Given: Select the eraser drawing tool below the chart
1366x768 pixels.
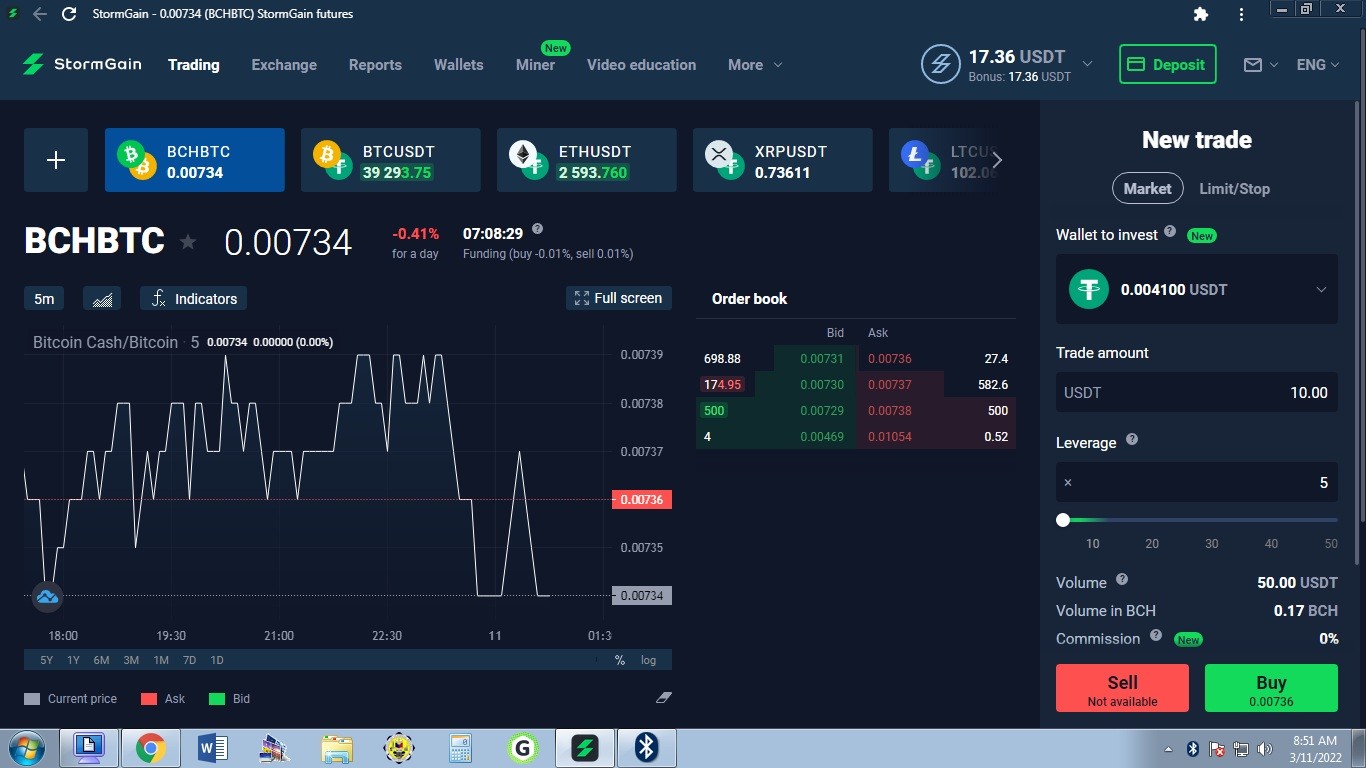Looking at the screenshot, I should pyautogui.click(x=663, y=697).
